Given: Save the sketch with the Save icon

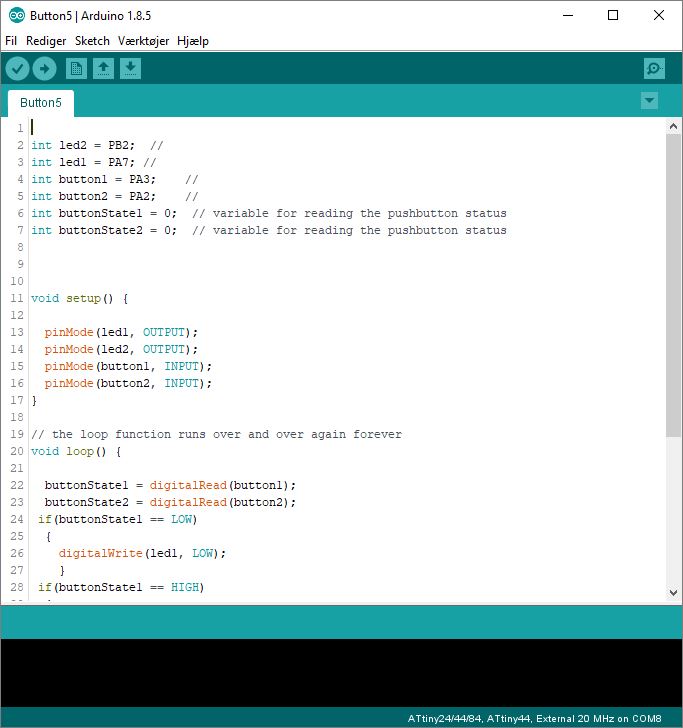Looking at the screenshot, I should tap(130, 69).
